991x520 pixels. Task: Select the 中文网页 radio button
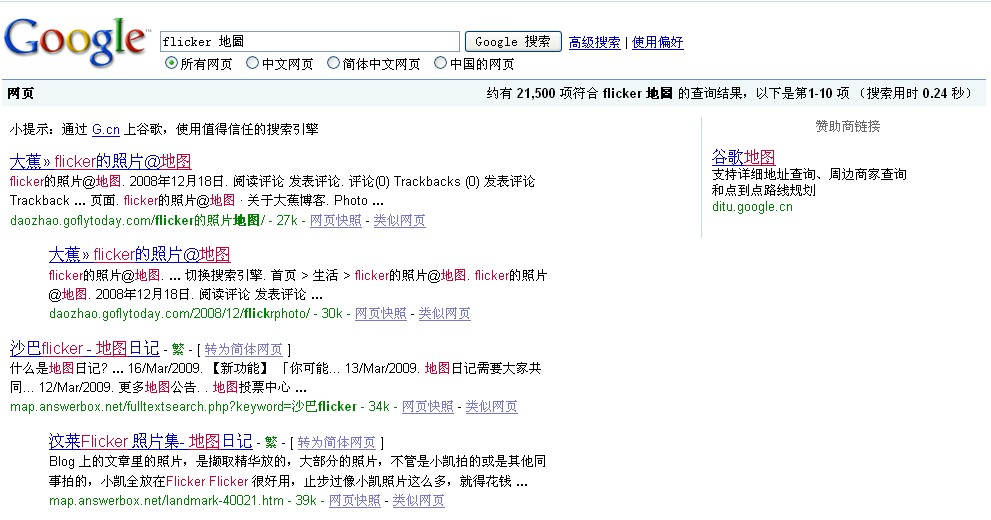[252, 63]
